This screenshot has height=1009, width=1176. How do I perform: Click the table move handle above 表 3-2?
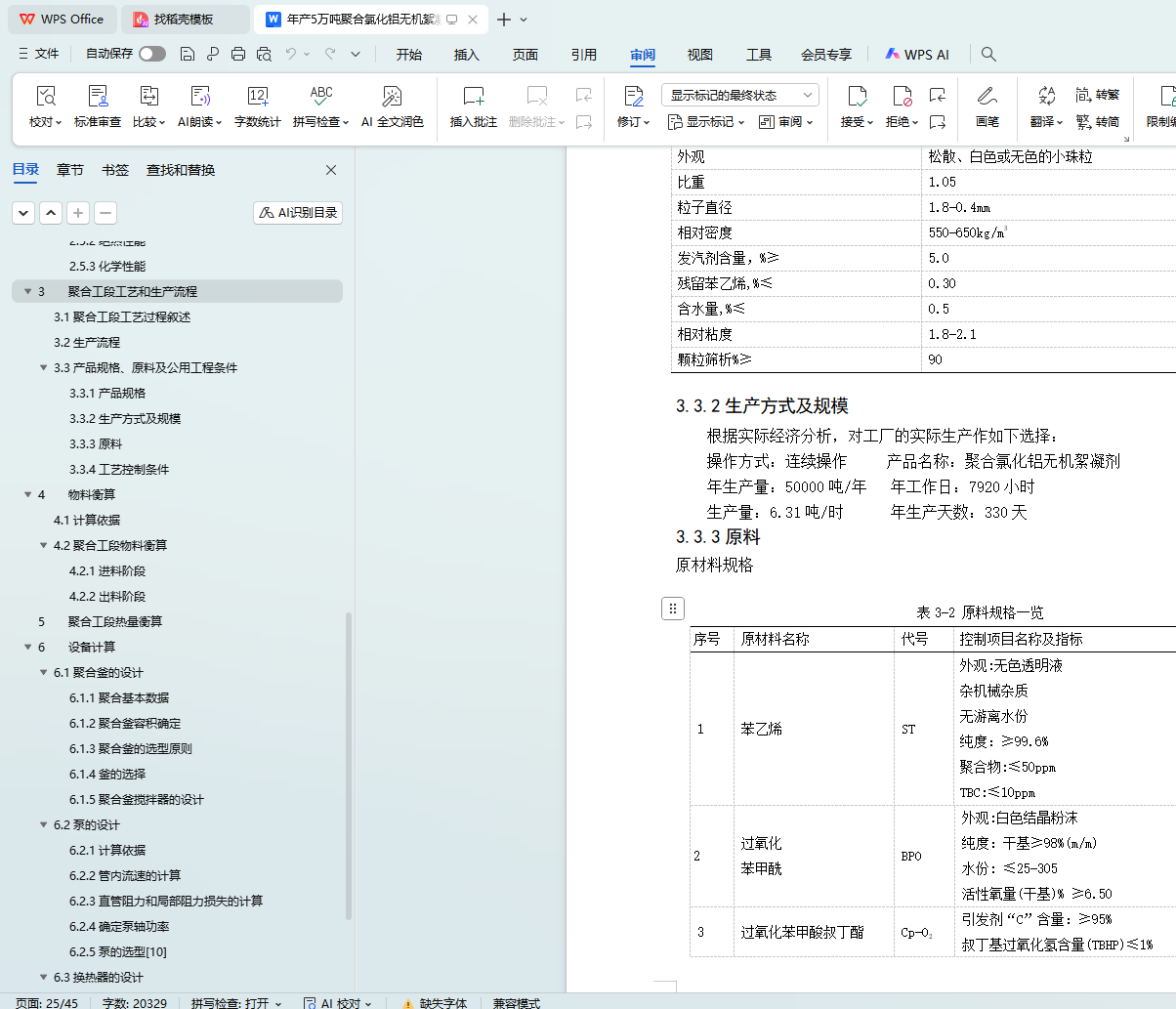coord(672,609)
